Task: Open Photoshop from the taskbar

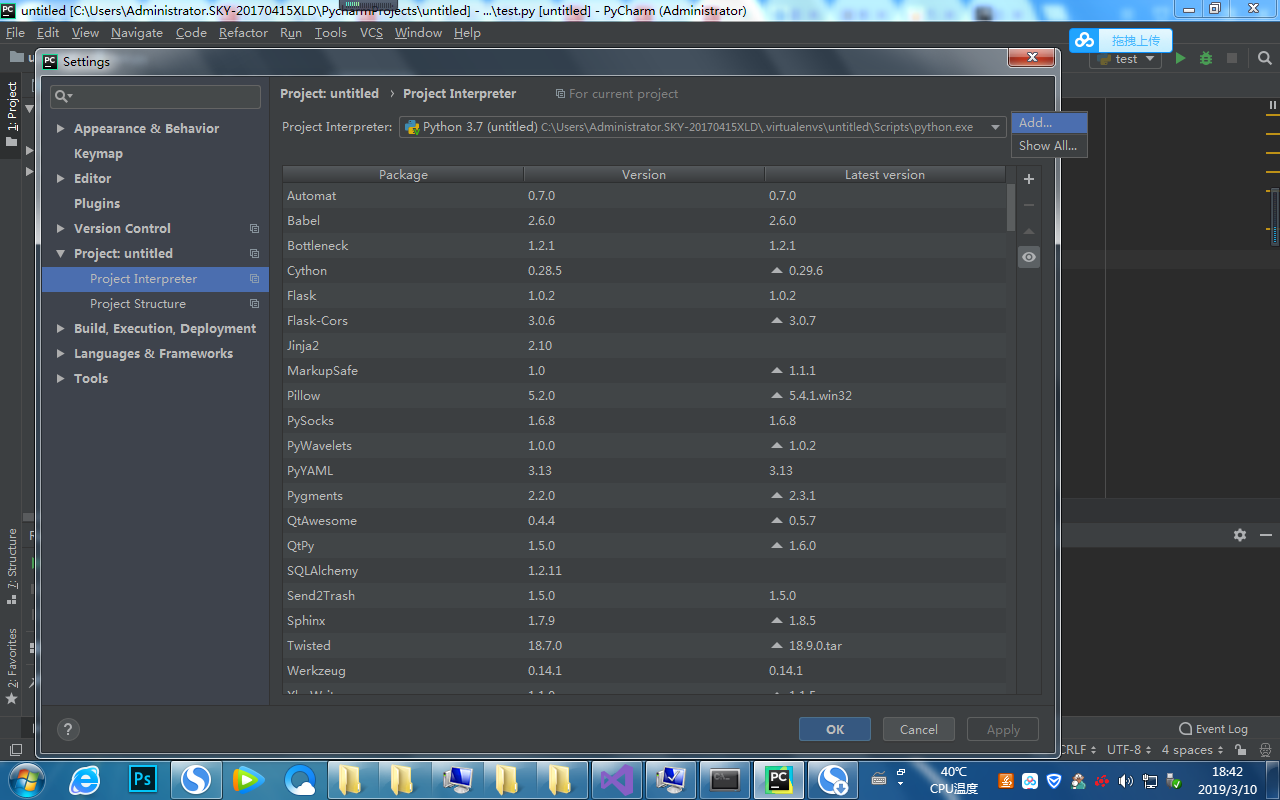Action: [142, 779]
